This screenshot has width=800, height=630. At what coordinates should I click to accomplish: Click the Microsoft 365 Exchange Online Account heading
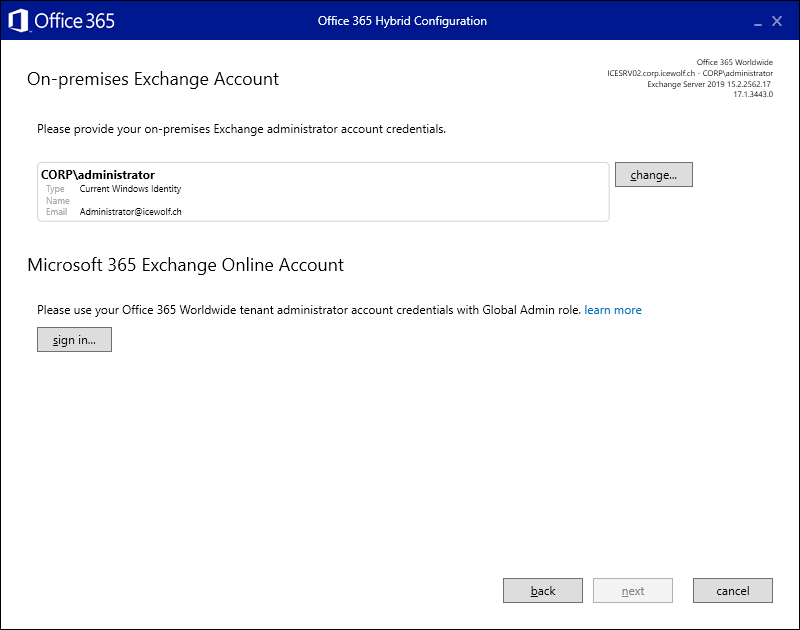185,265
